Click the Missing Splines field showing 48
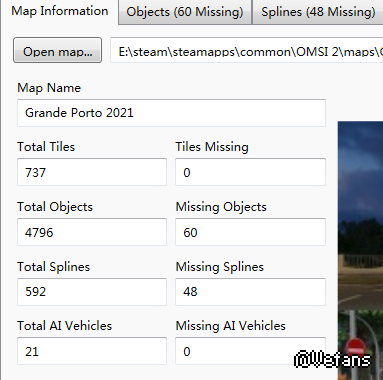383x380 pixels. [250, 292]
